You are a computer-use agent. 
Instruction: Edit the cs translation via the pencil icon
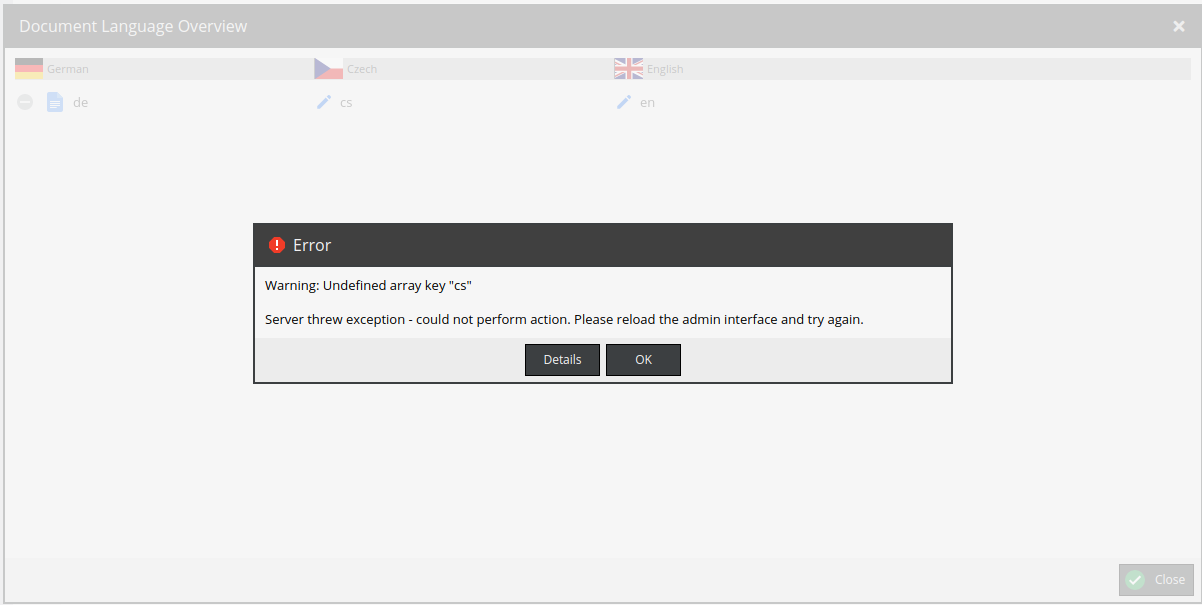coord(322,101)
